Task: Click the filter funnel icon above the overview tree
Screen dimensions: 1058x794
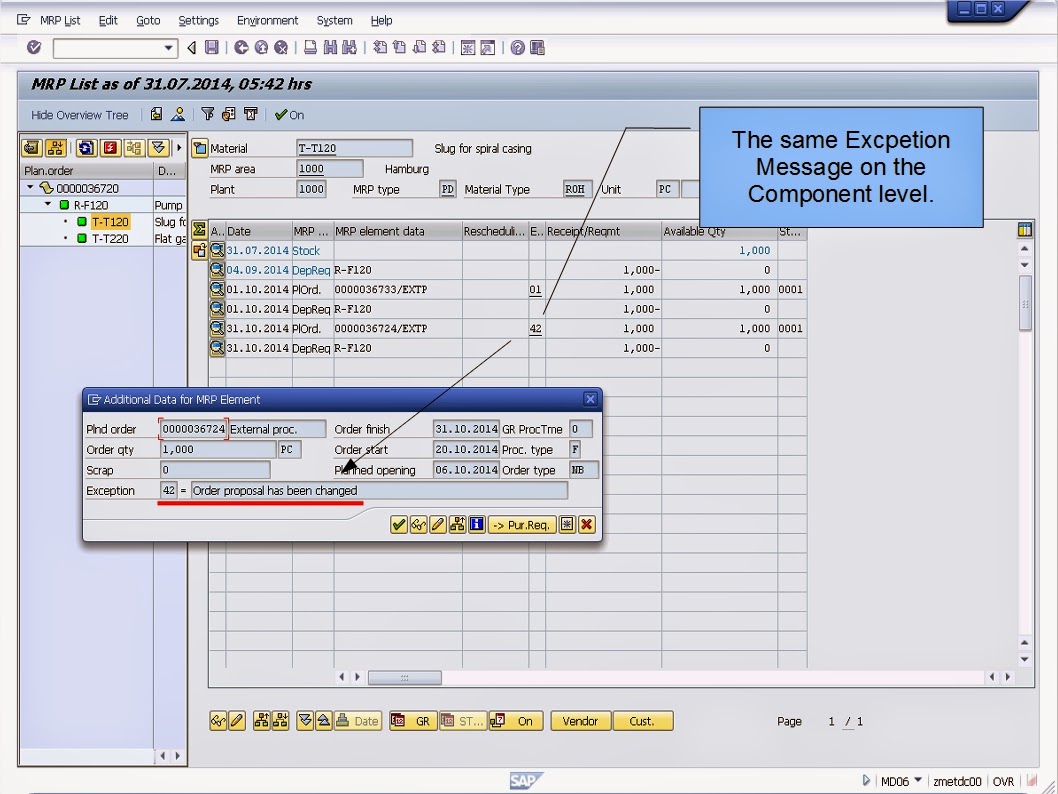Action: 208,114
